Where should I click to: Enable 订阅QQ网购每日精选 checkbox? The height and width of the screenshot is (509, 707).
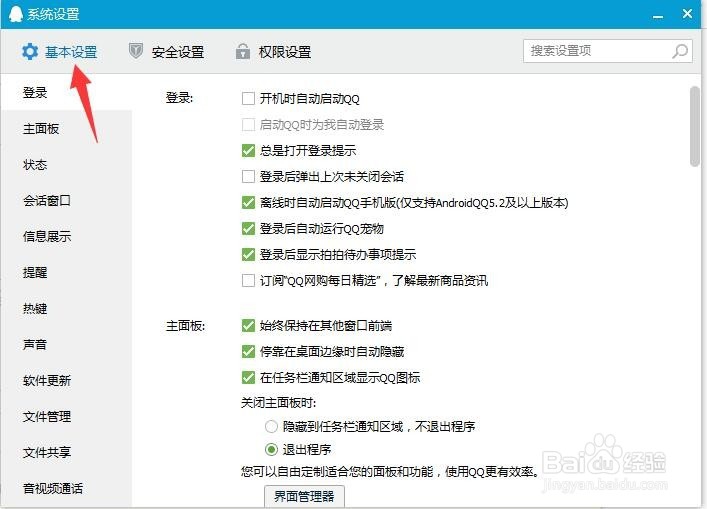248,280
